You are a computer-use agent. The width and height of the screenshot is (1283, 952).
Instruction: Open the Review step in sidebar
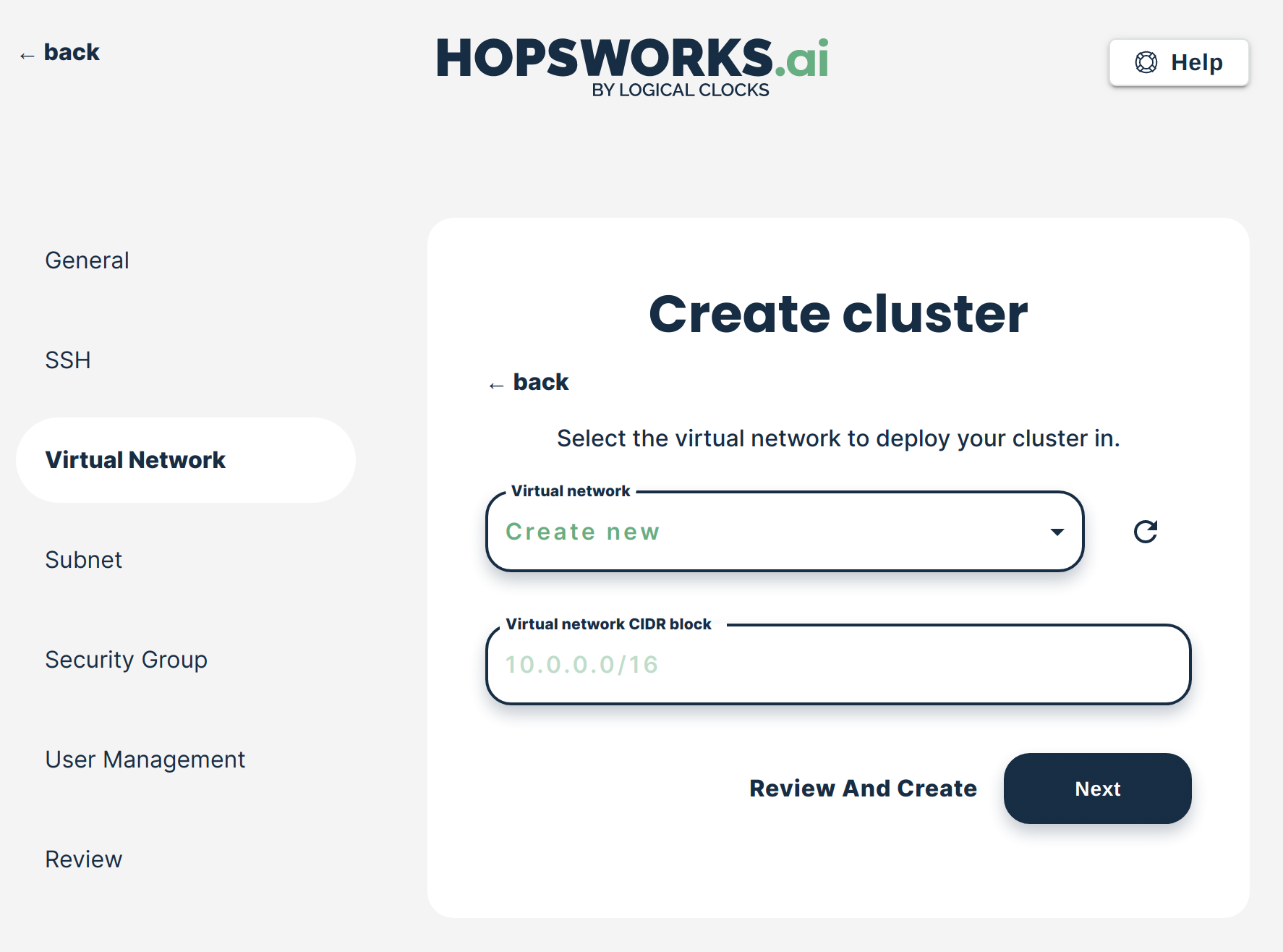[x=83, y=859]
